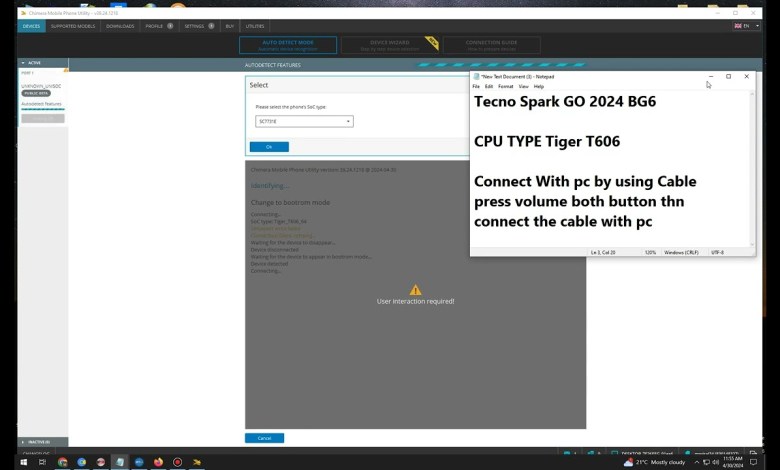This screenshot has height=470, width=780.
Task: Open the EN language dropdown
Action: [747, 26]
